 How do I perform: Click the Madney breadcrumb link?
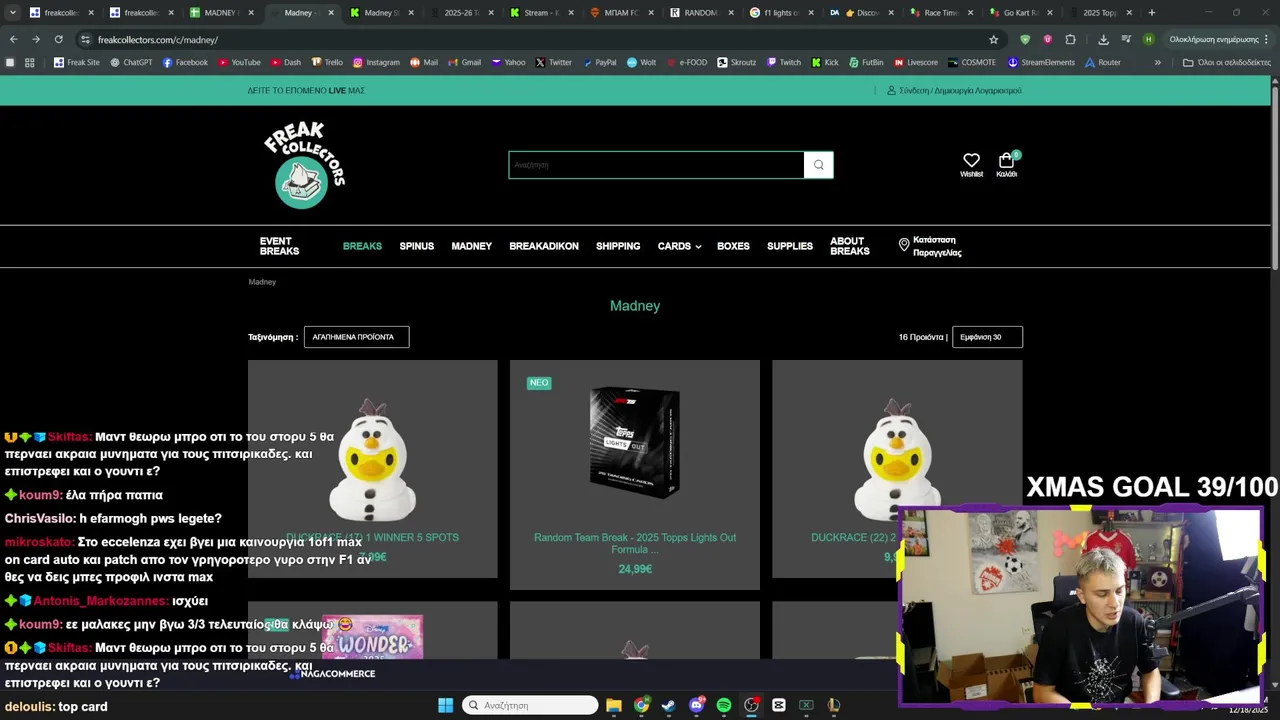pyautogui.click(x=262, y=282)
